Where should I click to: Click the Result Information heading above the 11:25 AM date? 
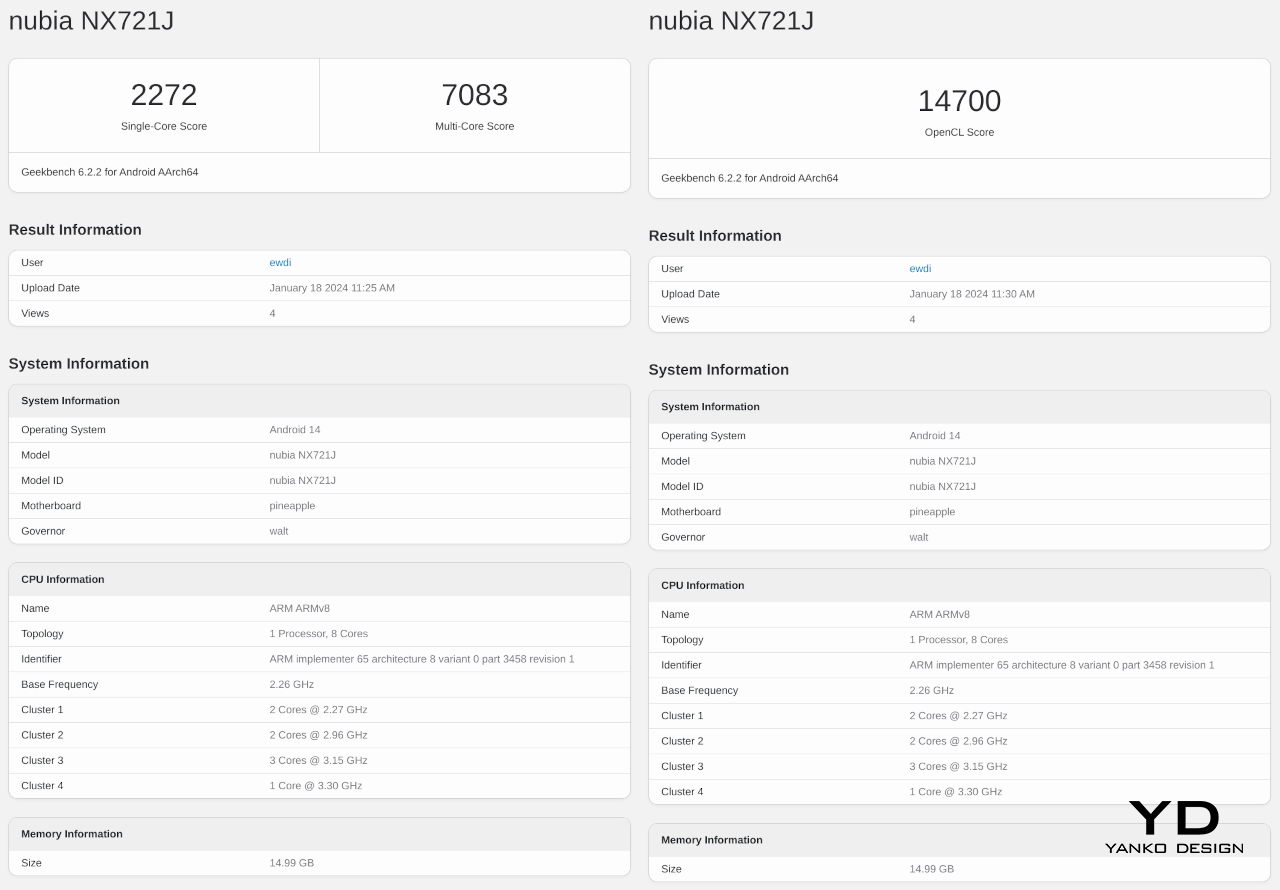coord(75,230)
